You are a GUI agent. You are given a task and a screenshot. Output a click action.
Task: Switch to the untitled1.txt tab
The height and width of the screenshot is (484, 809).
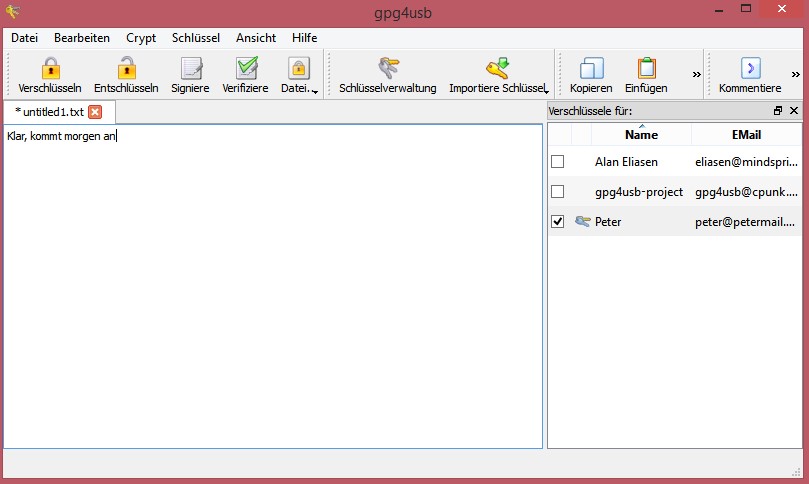49,112
